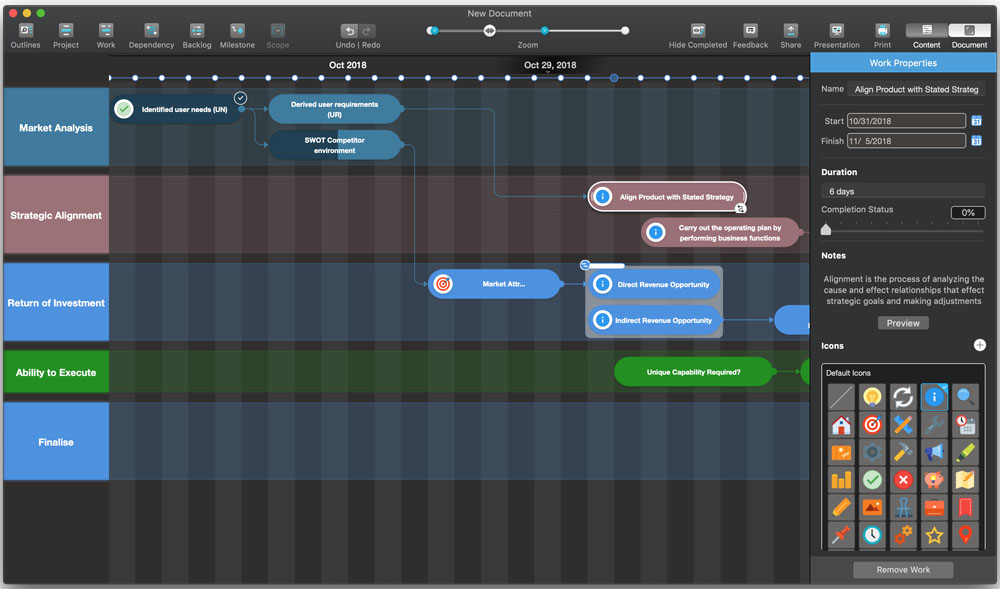Click the Share toolbar icon
Viewport: 1000px width, 589px height.
click(791, 31)
